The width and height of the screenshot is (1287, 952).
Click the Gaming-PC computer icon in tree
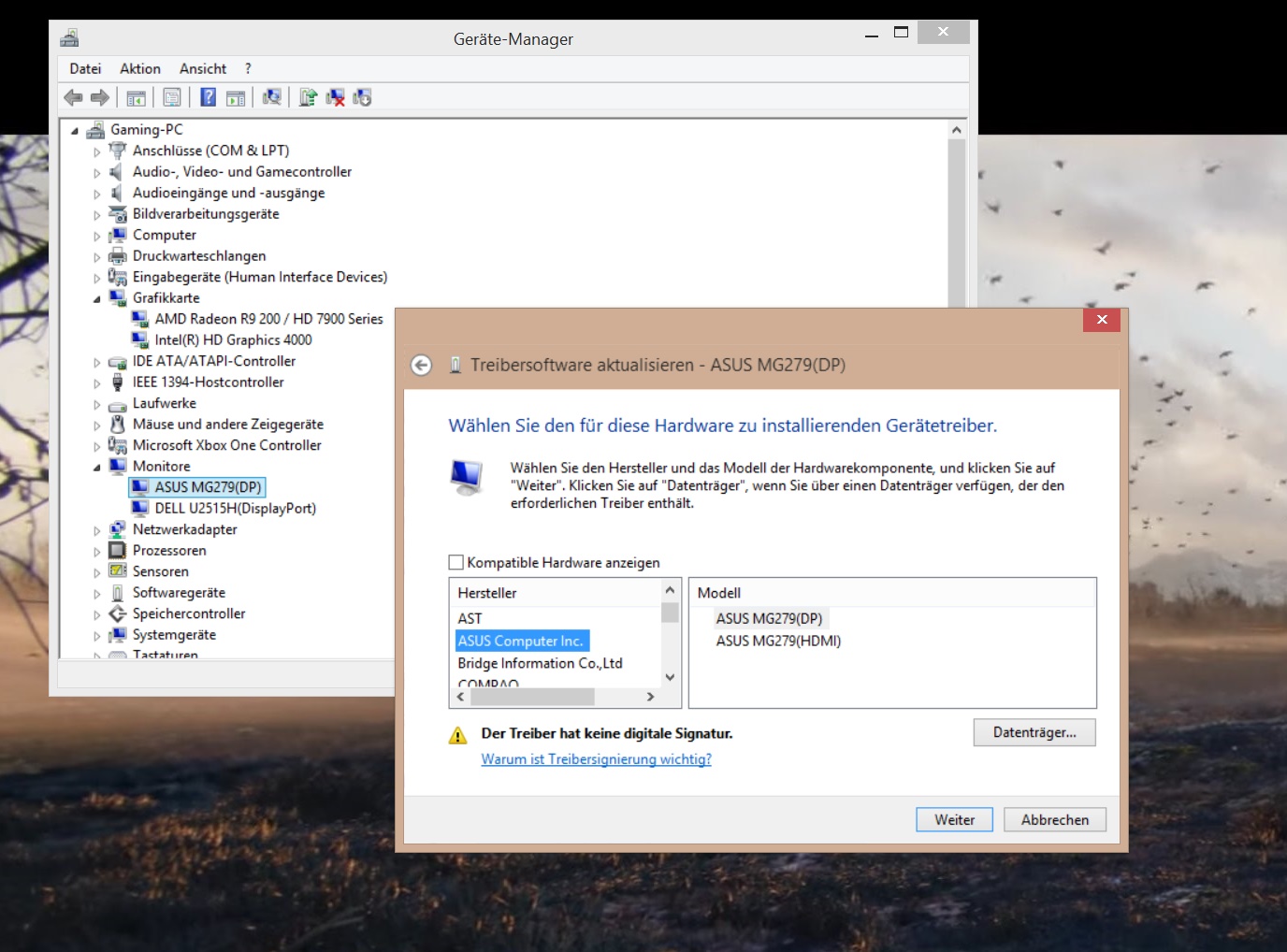[95, 130]
